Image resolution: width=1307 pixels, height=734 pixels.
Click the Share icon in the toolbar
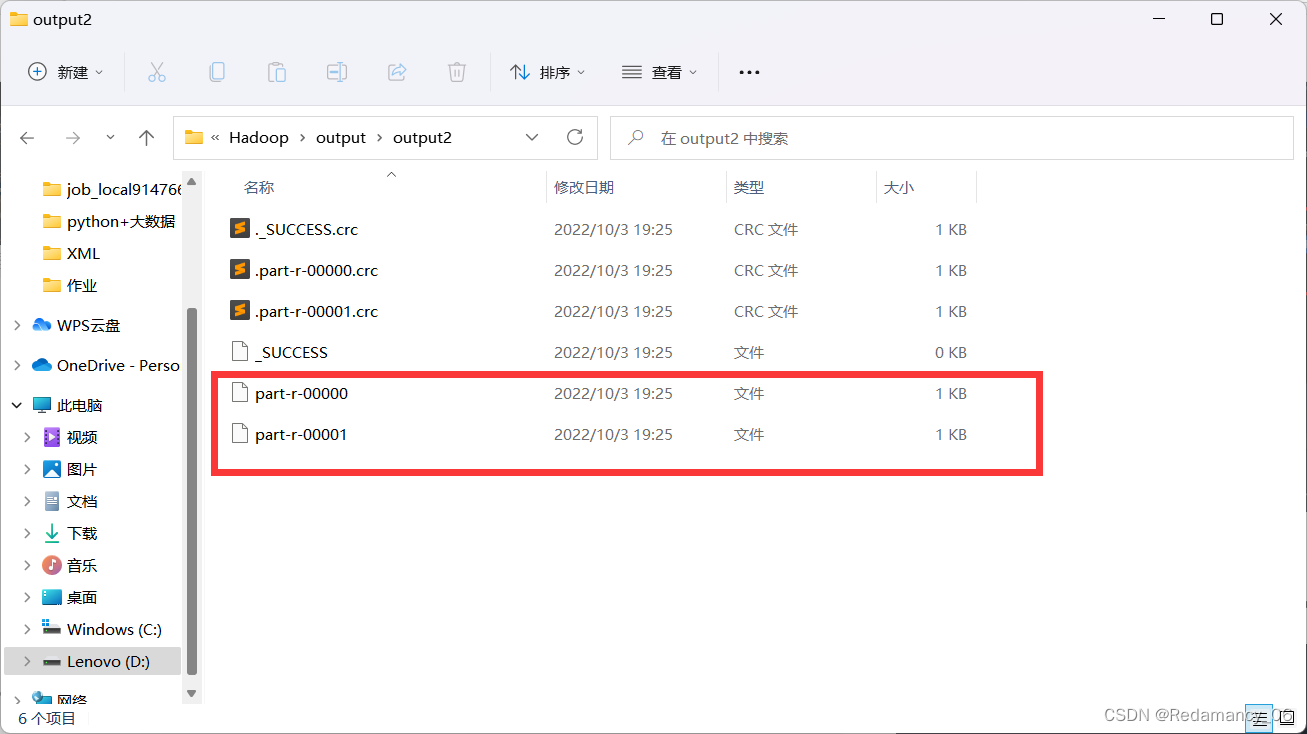[396, 71]
